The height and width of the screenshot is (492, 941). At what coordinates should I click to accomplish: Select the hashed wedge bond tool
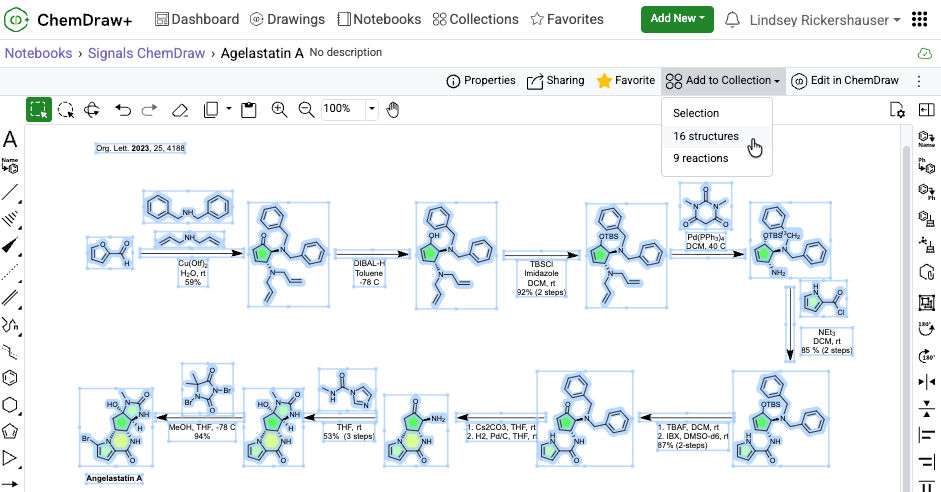(x=10, y=218)
